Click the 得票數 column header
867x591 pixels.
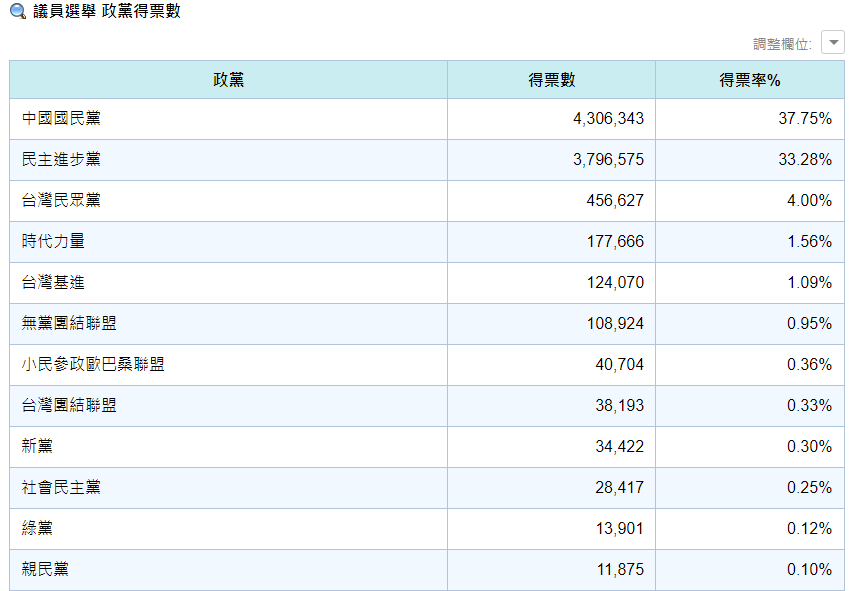point(551,80)
